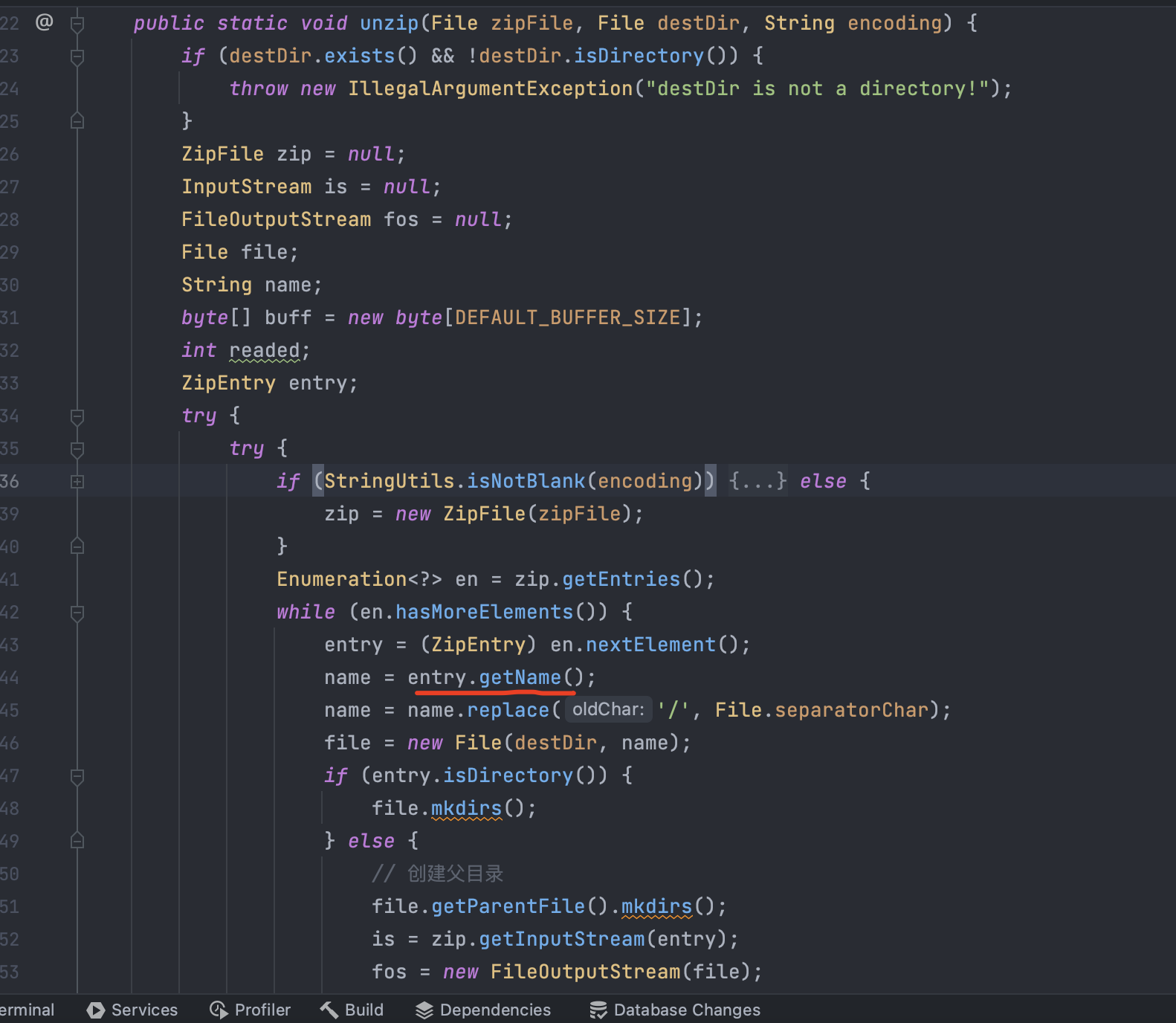Click the Database Changes icon
Image resolution: width=1176 pixels, height=1023 pixels.
[598, 1010]
